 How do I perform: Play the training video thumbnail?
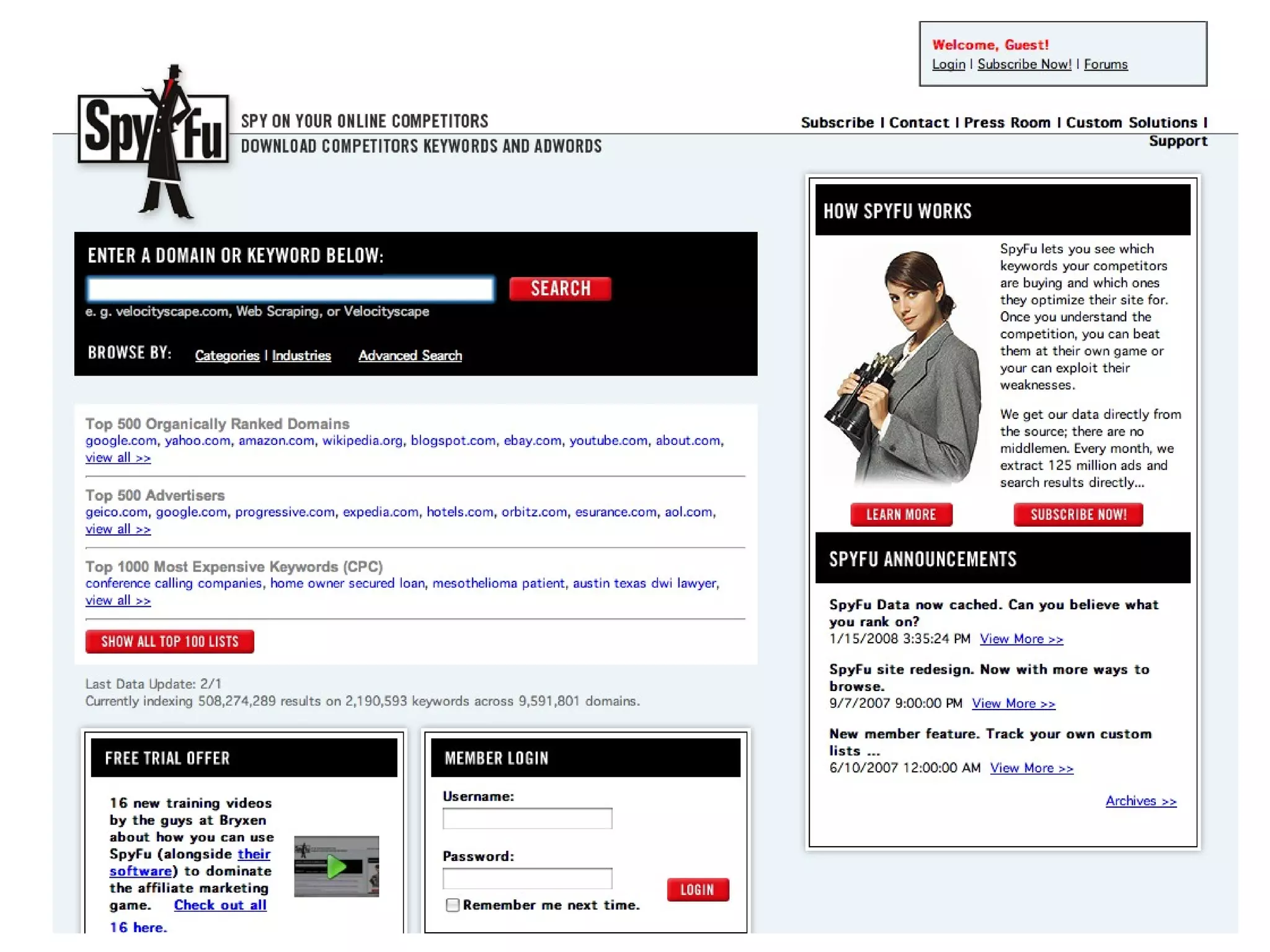336,866
